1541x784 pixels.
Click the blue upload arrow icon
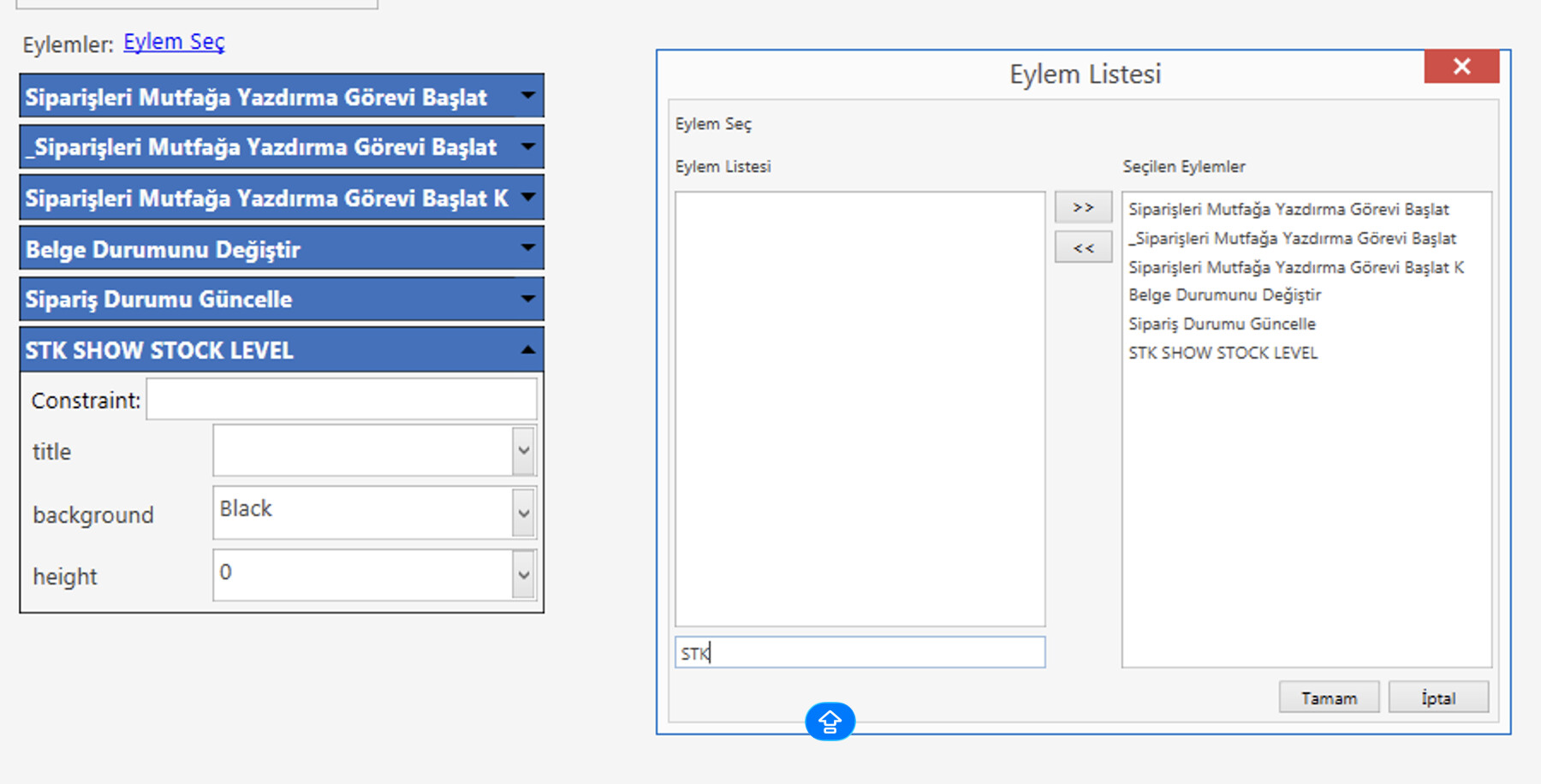[830, 722]
